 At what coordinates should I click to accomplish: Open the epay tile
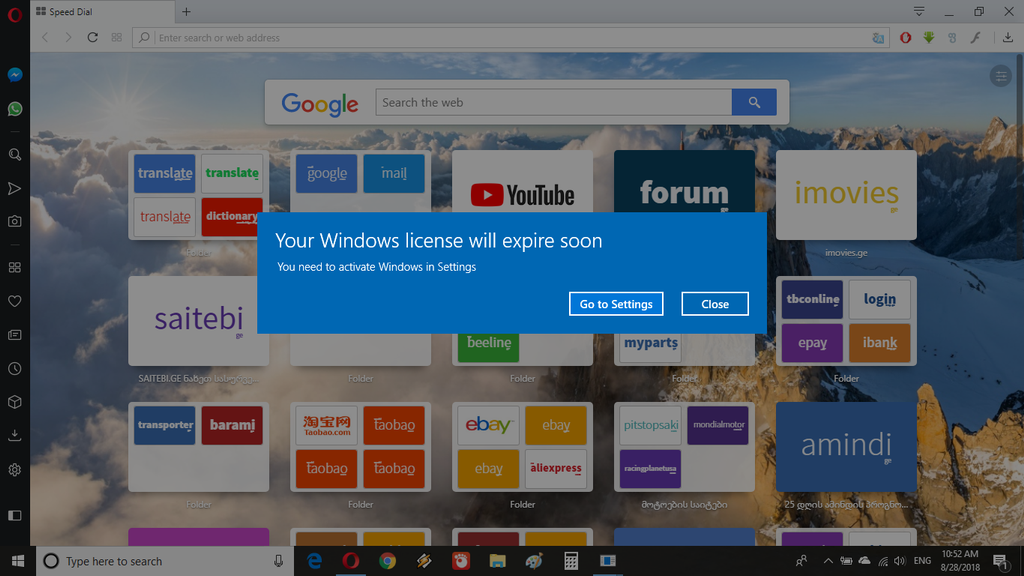812,343
